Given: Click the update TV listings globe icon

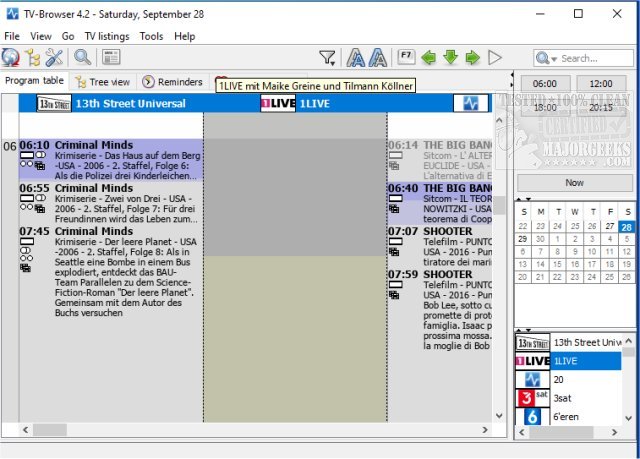Looking at the screenshot, I should point(10,58).
